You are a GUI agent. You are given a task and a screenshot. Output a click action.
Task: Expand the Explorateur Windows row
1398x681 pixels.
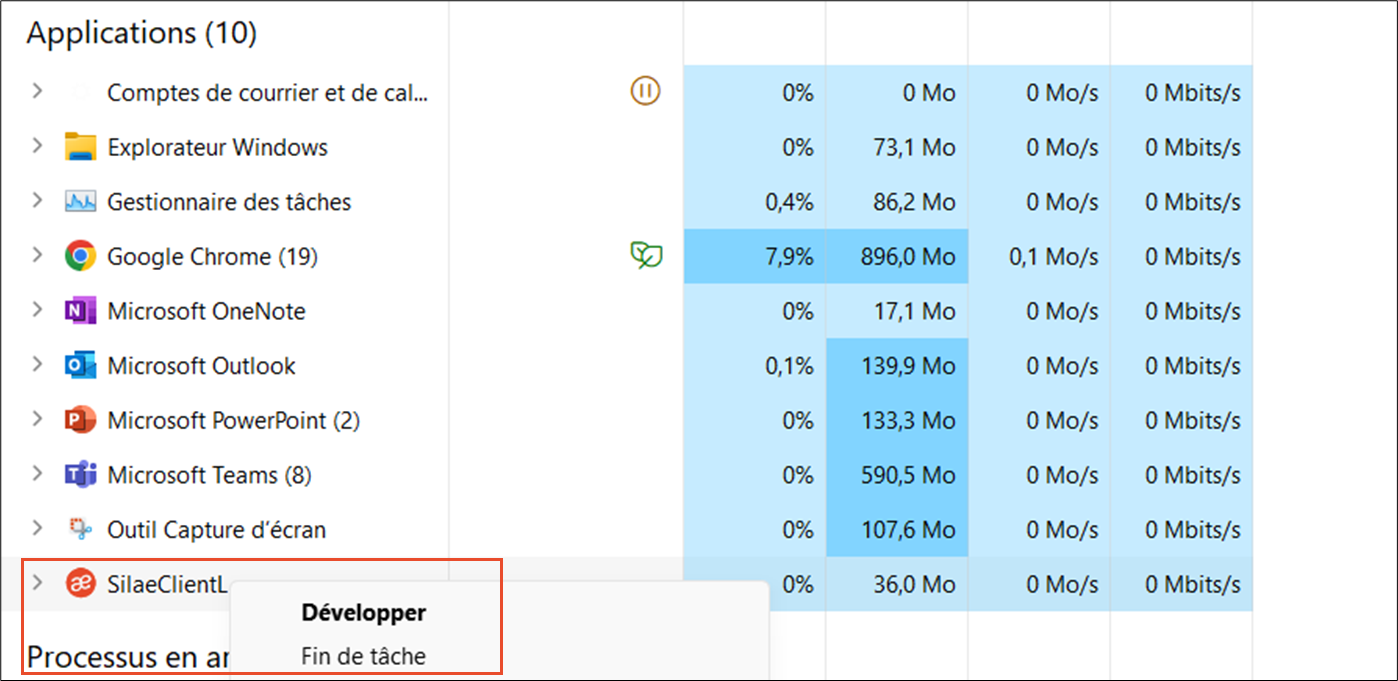pos(37,147)
